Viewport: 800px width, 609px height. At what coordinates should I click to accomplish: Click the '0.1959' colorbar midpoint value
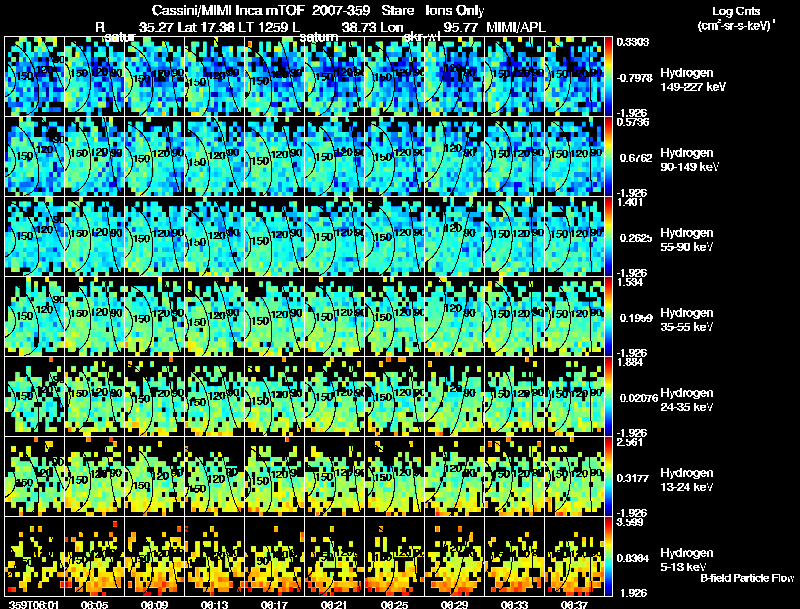click(x=635, y=318)
